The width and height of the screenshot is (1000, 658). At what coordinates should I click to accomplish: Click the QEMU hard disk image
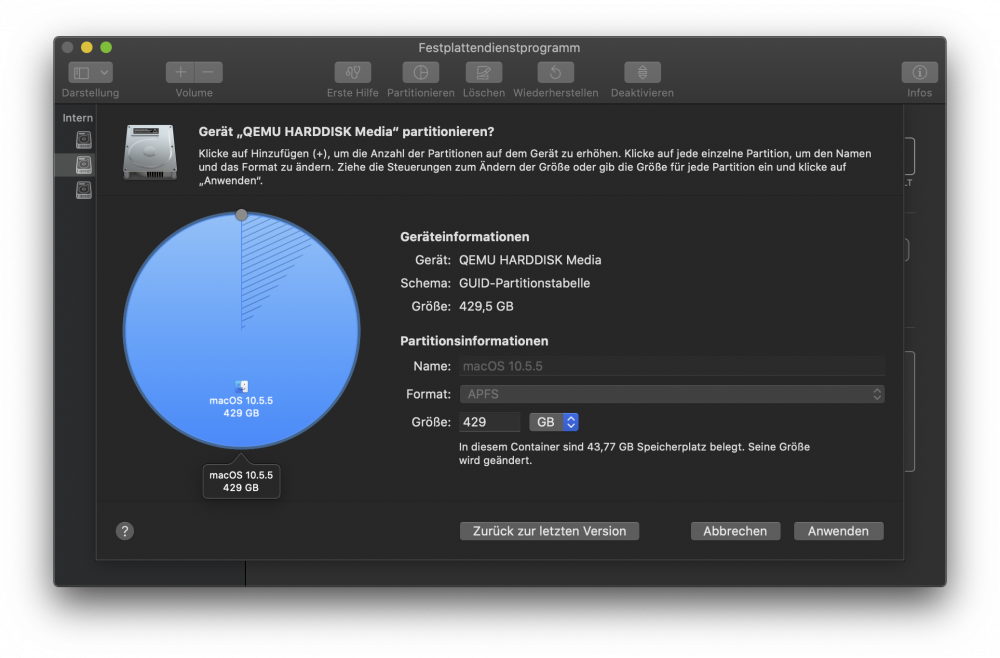(x=150, y=152)
